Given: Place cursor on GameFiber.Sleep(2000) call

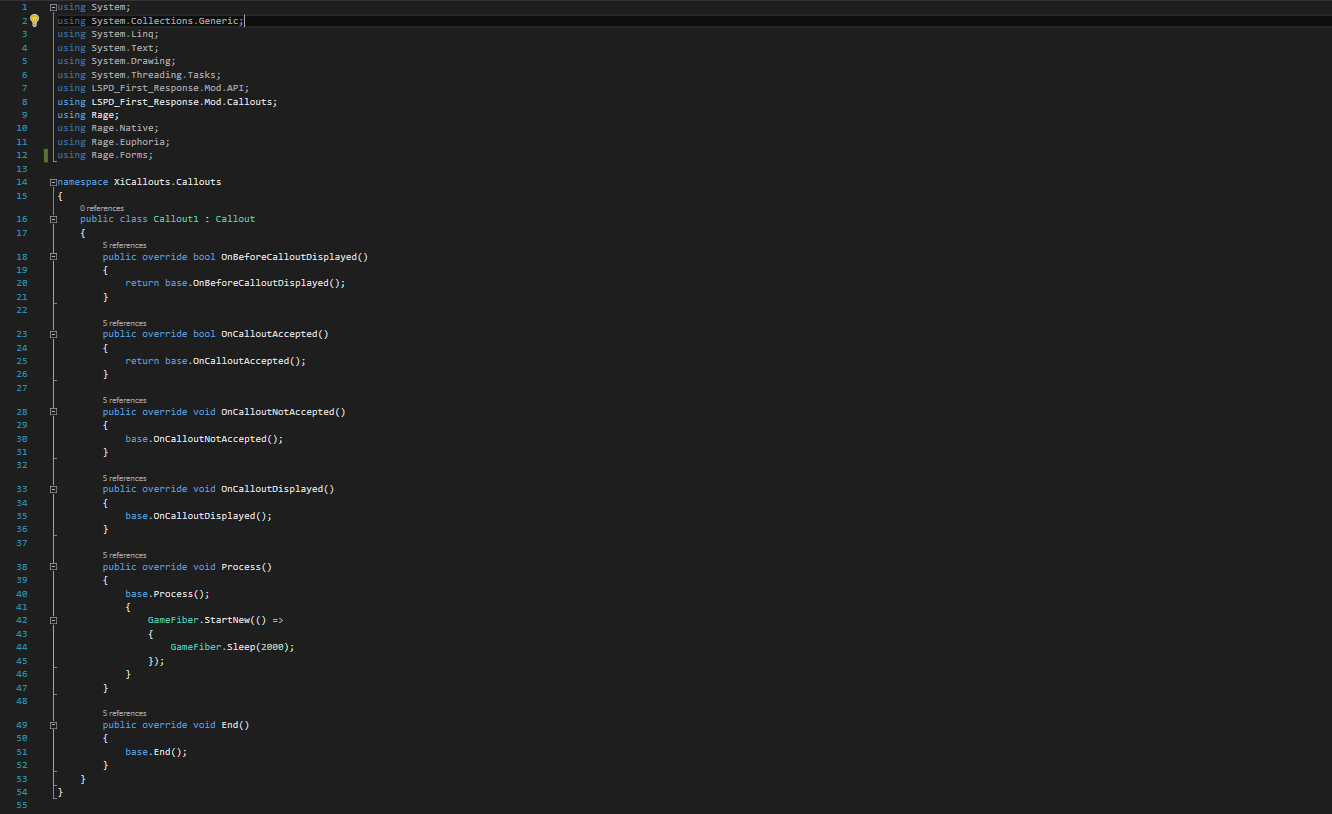Looking at the screenshot, I should click(x=232, y=647).
